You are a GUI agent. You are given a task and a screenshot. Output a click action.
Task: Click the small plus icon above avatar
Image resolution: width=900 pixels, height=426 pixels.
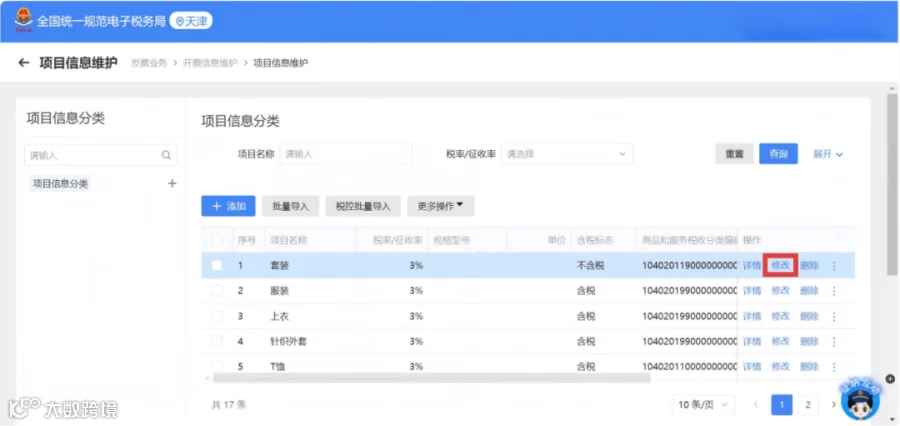coord(890,379)
